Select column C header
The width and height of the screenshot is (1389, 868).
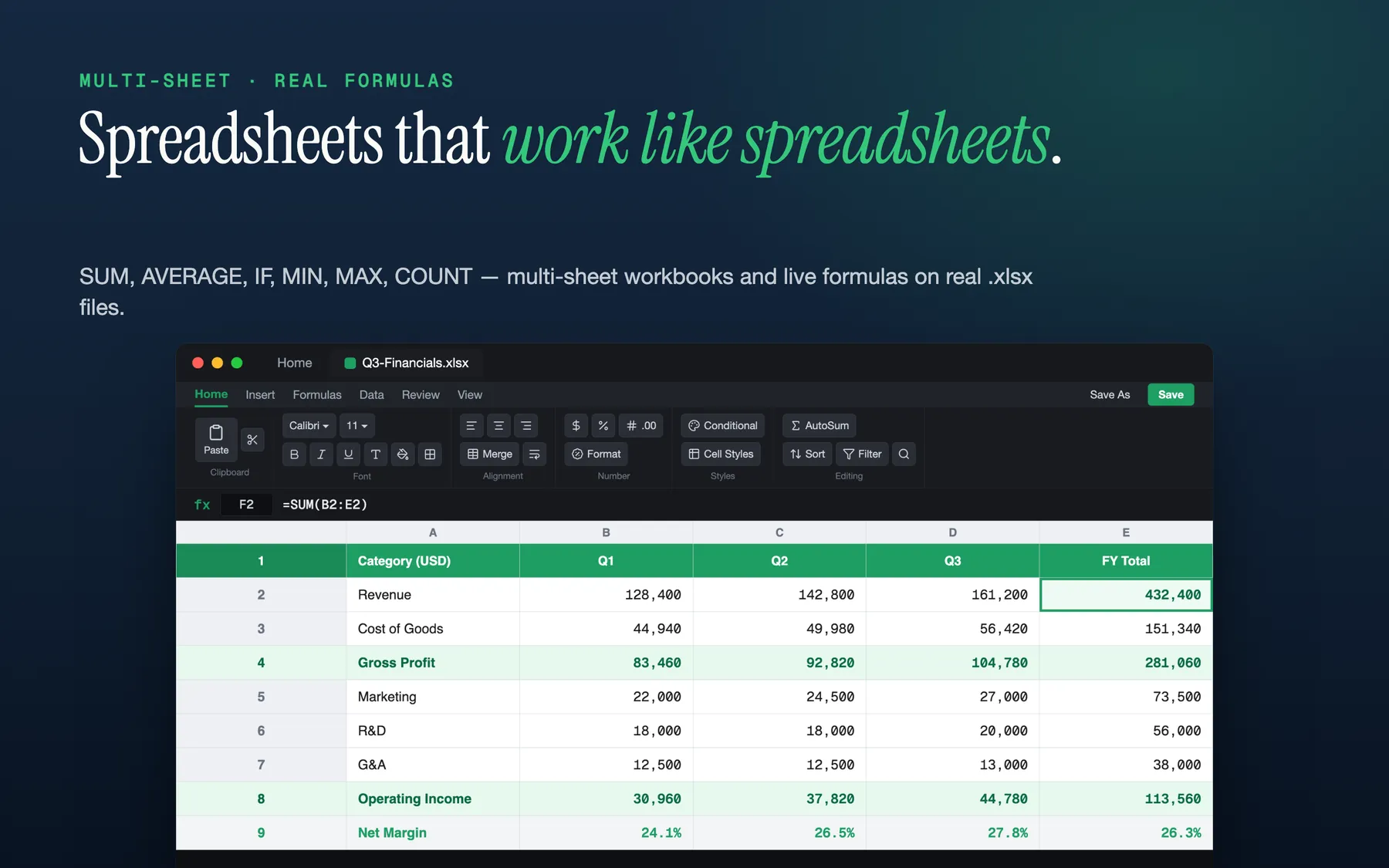click(x=779, y=532)
